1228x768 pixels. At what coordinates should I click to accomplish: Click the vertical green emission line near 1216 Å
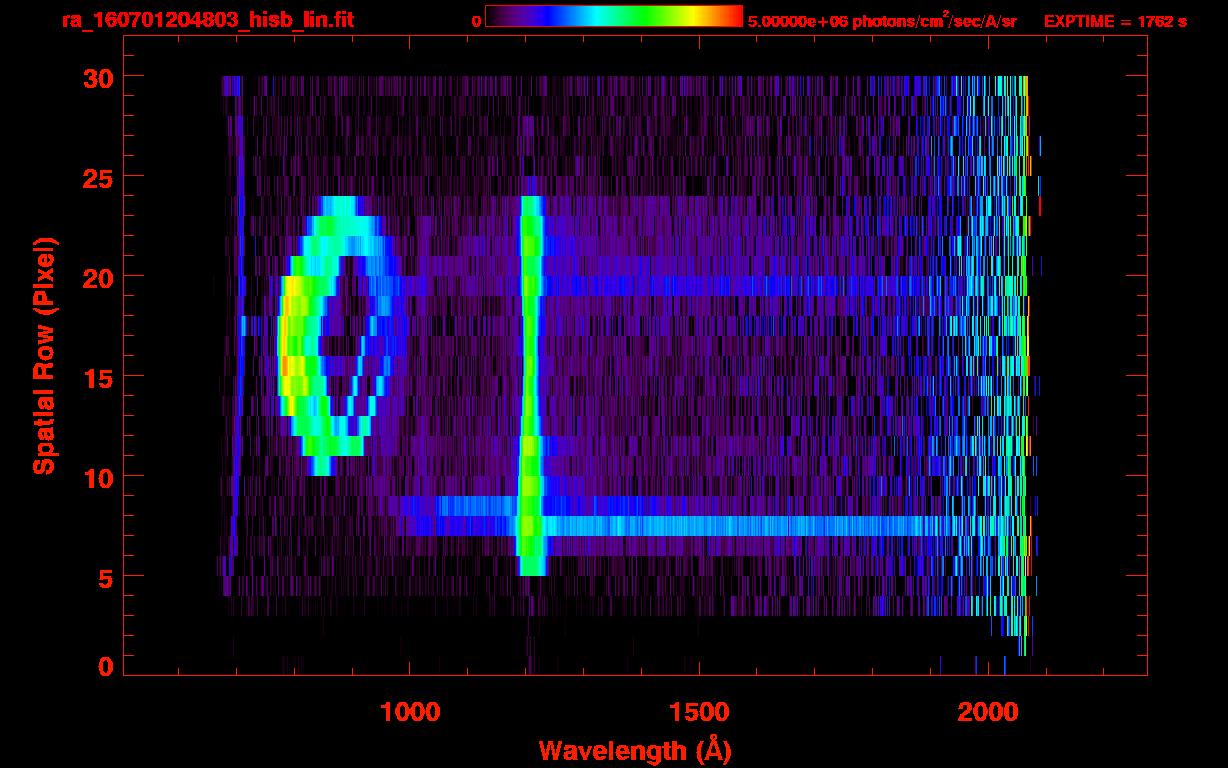click(x=530, y=386)
